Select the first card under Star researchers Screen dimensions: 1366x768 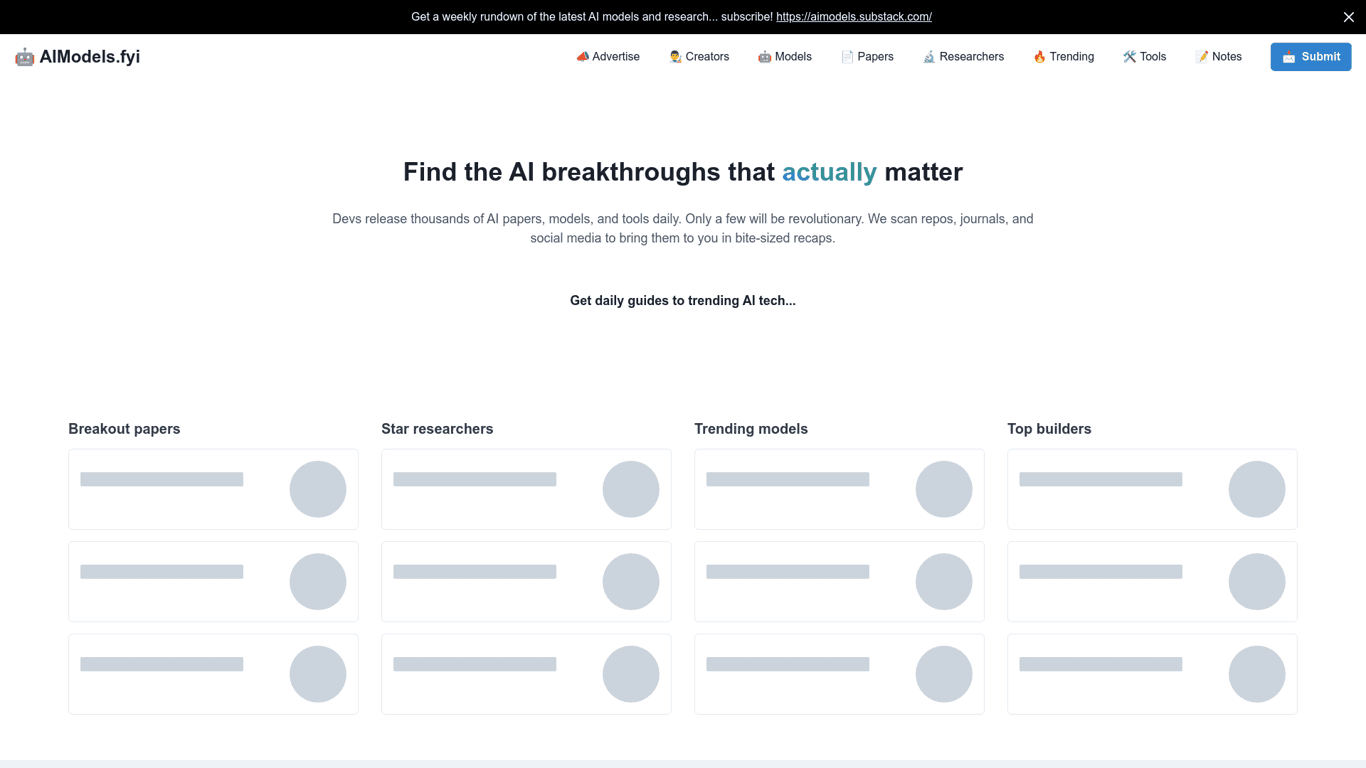click(x=526, y=489)
